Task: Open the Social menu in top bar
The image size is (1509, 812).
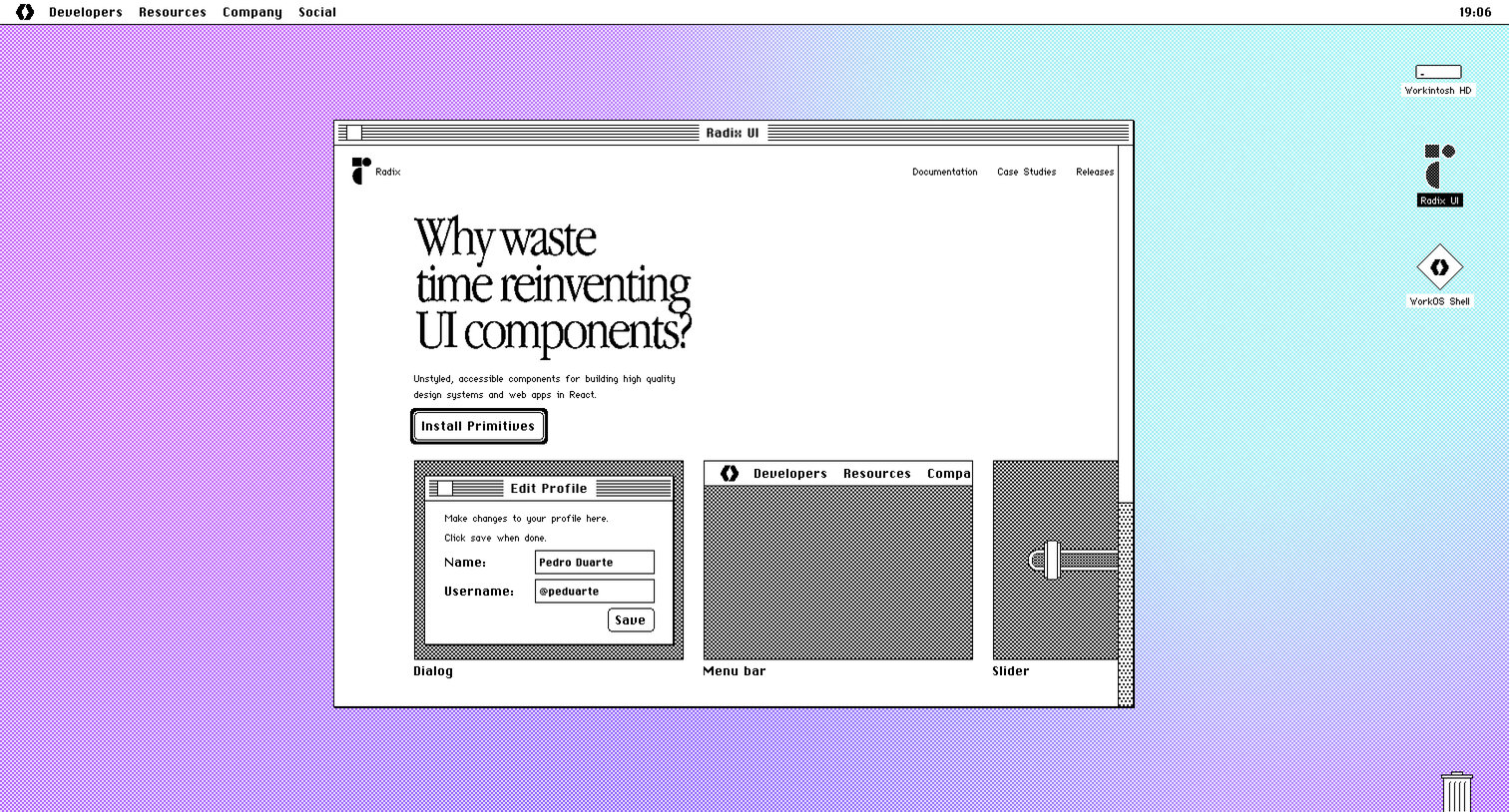Action: click(x=317, y=12)
